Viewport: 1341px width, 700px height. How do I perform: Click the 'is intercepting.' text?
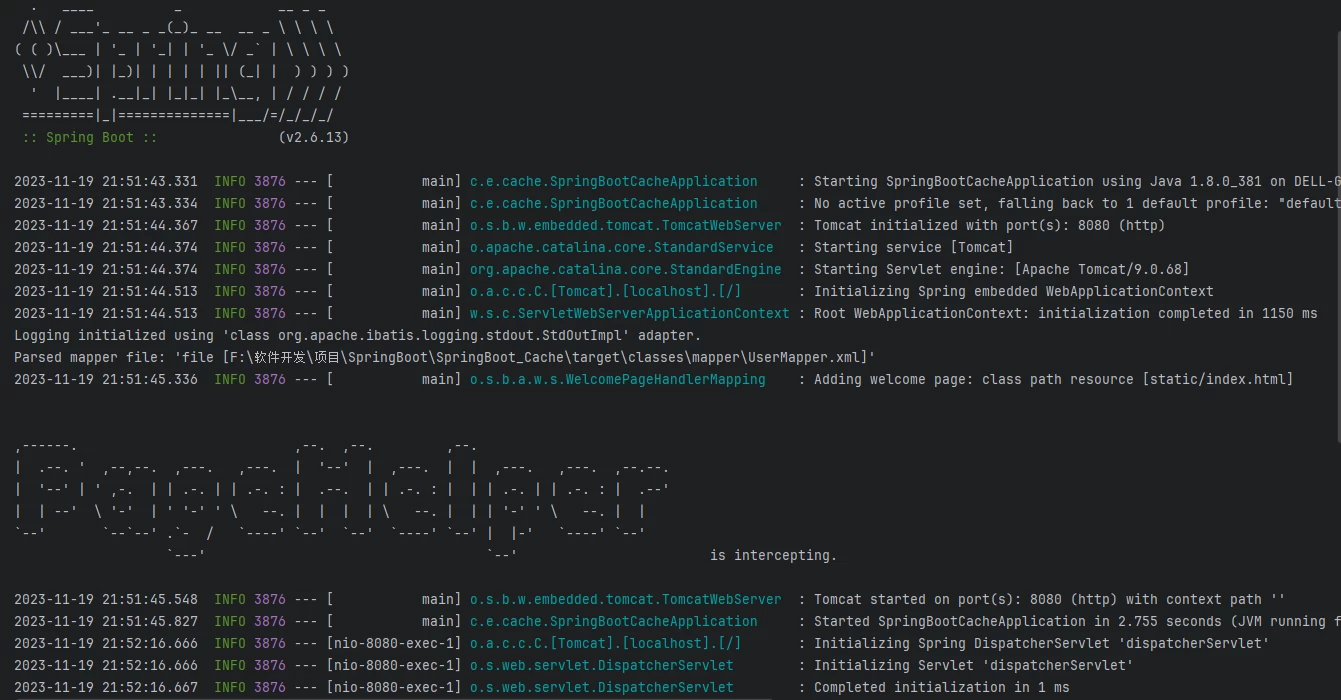(773, 555)
